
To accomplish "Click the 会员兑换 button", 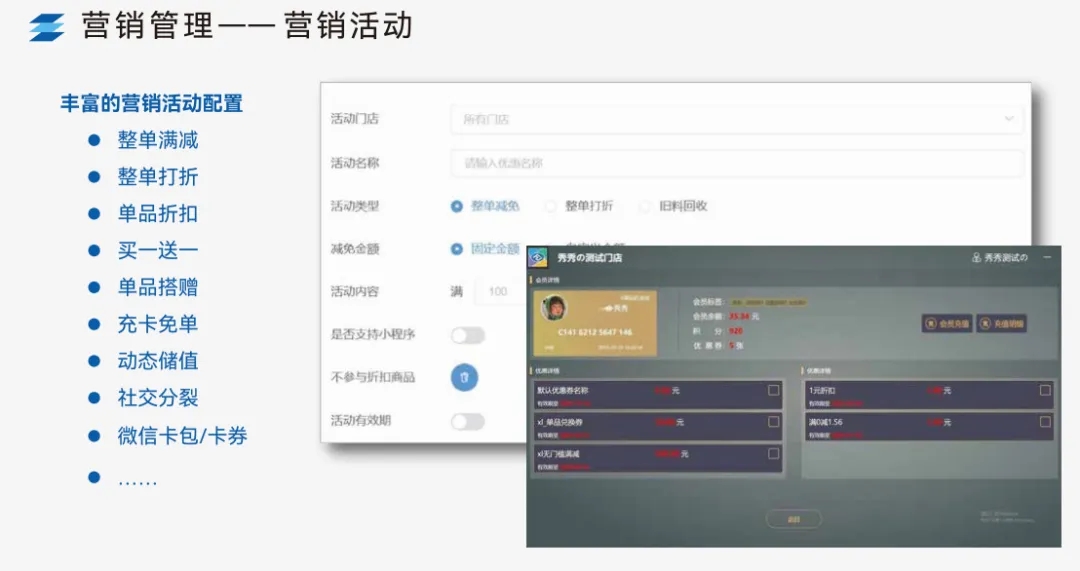I will click(946, 323).
